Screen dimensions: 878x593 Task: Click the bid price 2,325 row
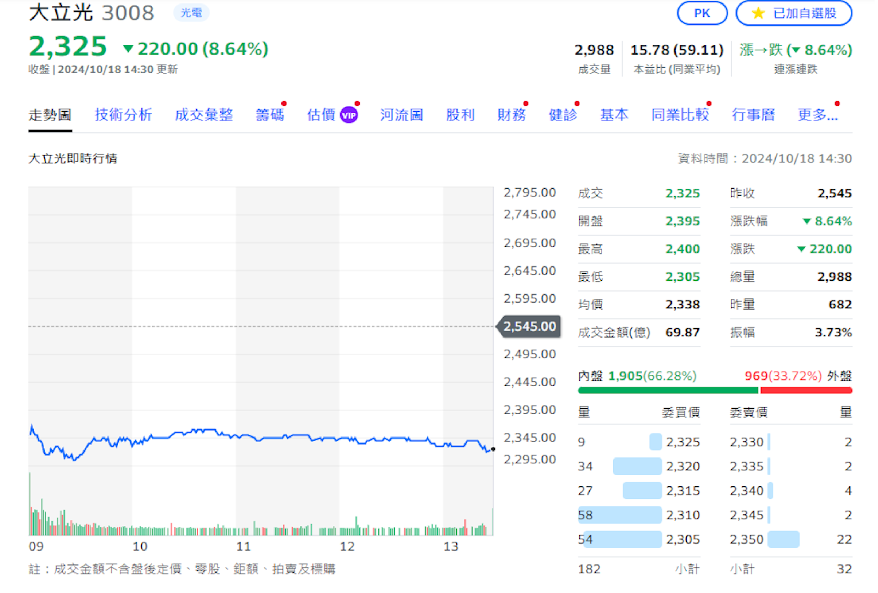coord(639,442)
